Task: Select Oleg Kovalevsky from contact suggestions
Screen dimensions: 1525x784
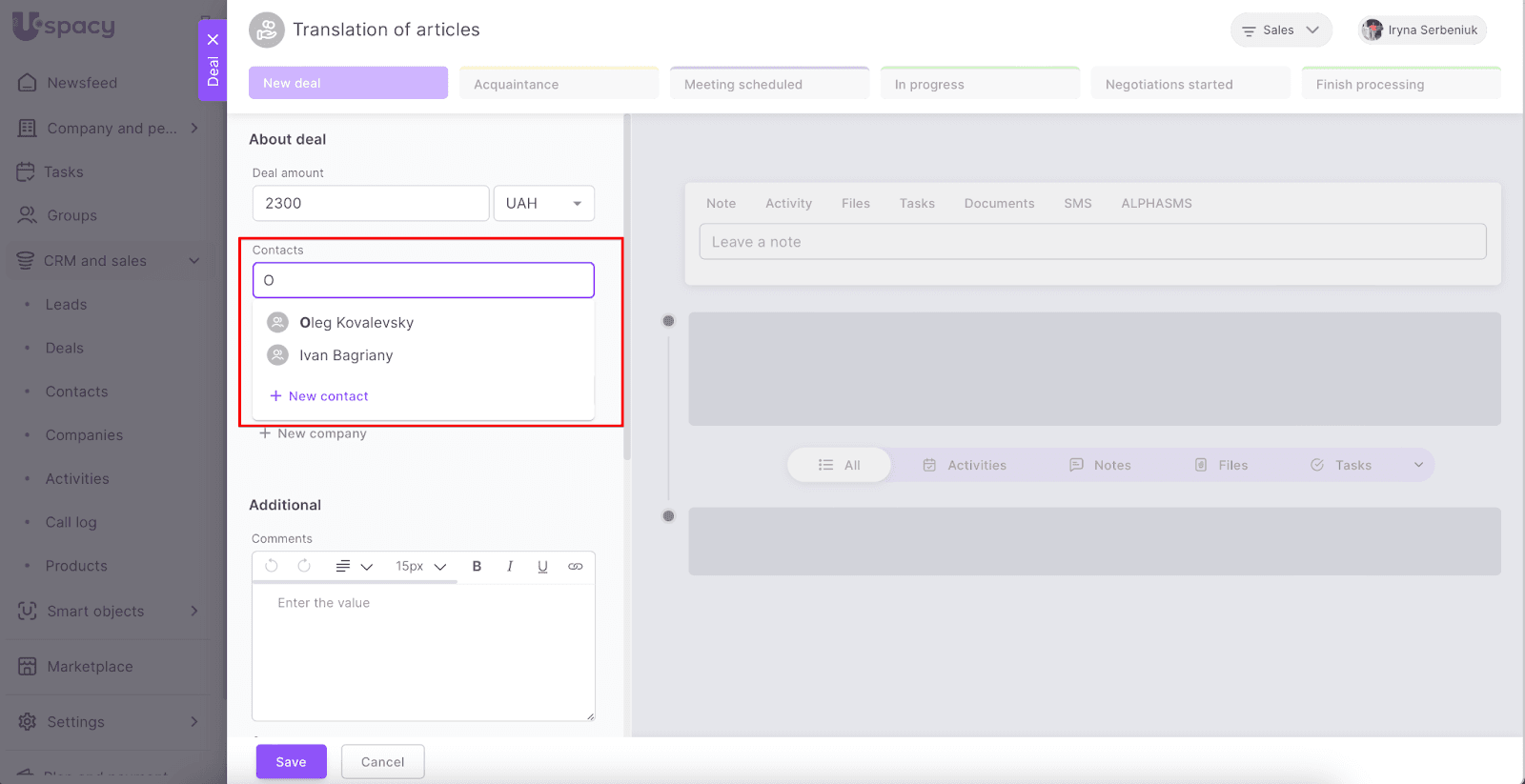Action: click(356, 323)
